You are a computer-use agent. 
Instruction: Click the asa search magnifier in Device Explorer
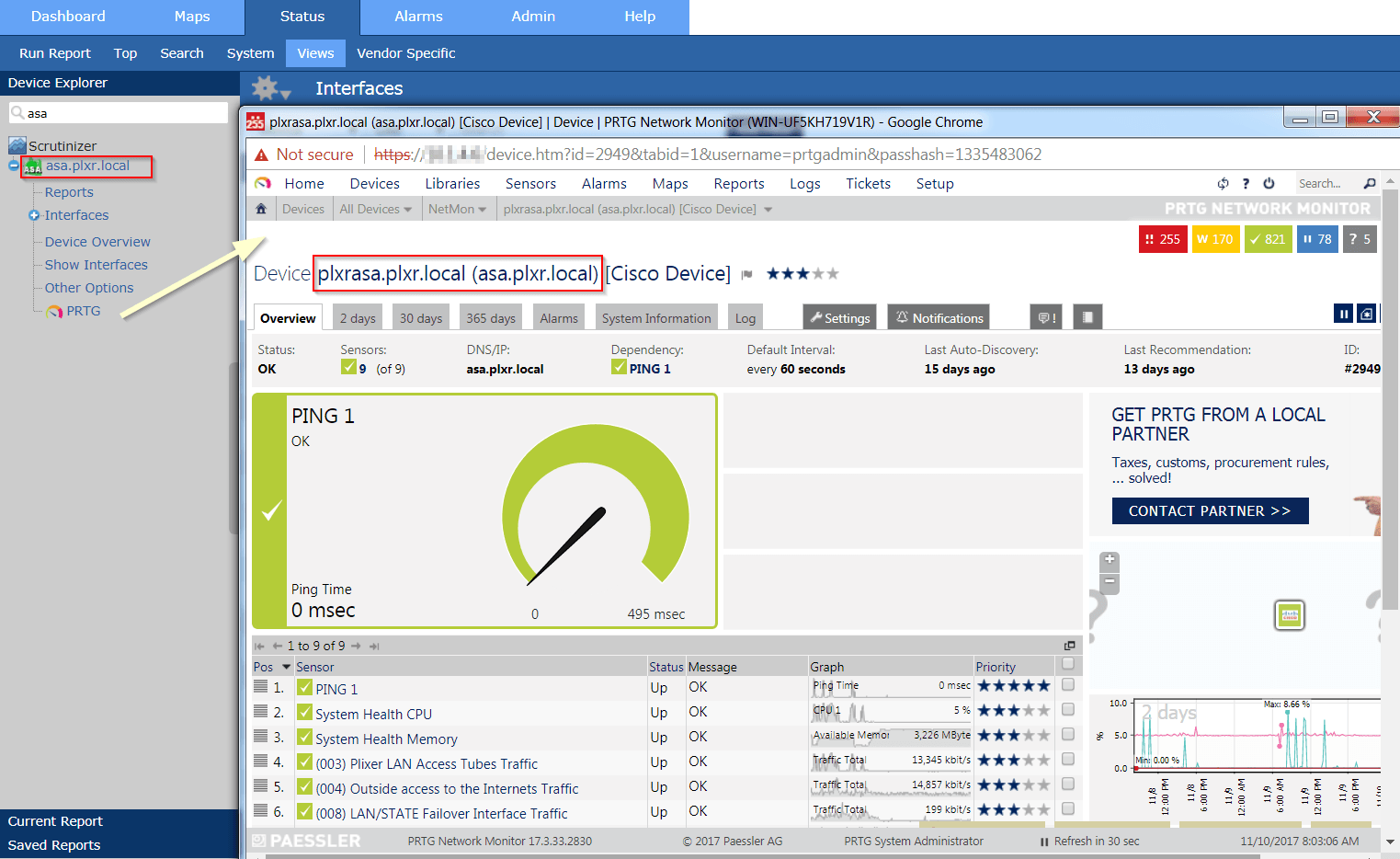coord(17,113)
